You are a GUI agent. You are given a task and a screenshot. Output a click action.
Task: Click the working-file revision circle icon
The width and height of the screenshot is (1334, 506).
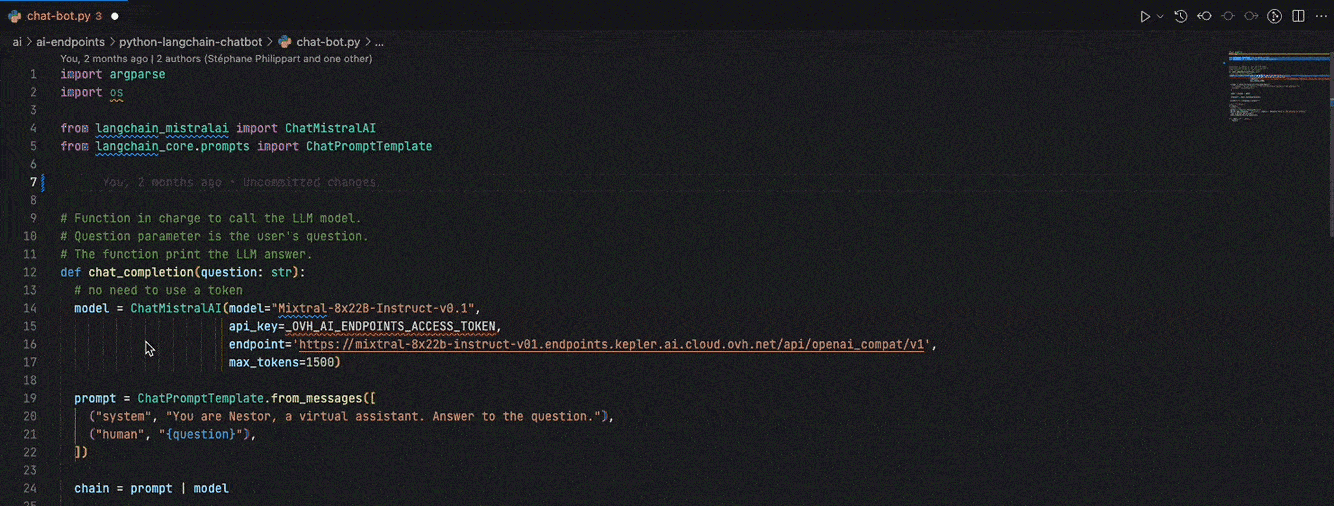1228,16
